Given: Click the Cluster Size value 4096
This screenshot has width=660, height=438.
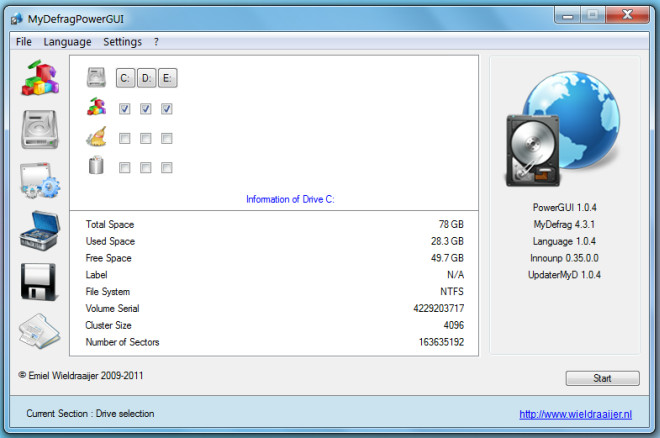Looking at the screenshot, I should [x=454, y=325].
